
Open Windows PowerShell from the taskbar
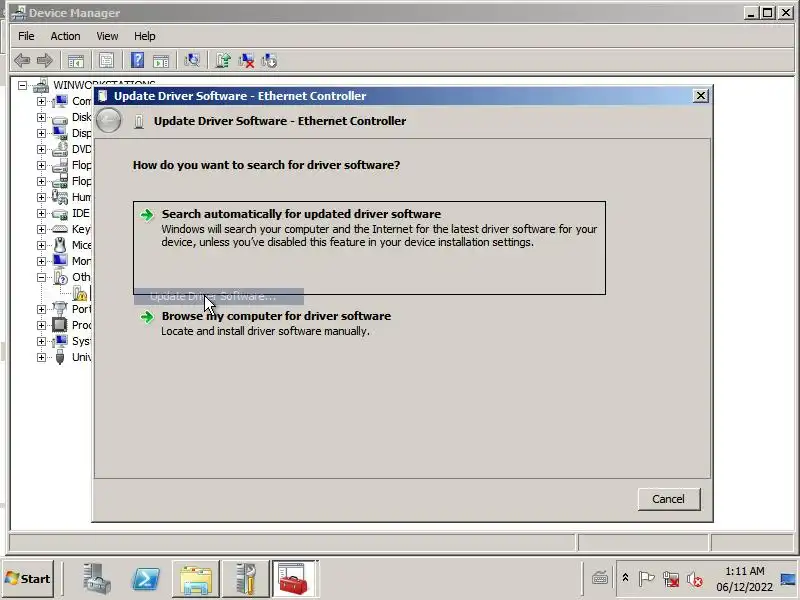pos(146,579)
